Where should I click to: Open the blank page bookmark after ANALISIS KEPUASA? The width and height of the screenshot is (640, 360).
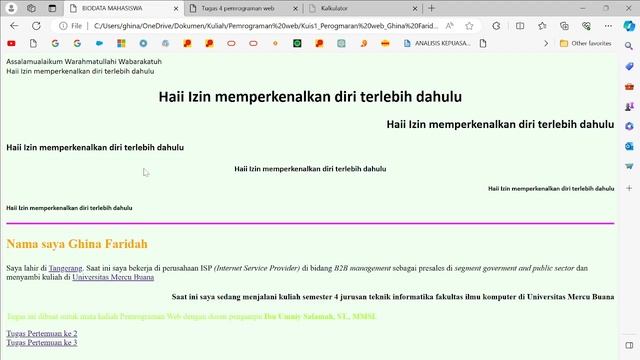coord(483,43)
